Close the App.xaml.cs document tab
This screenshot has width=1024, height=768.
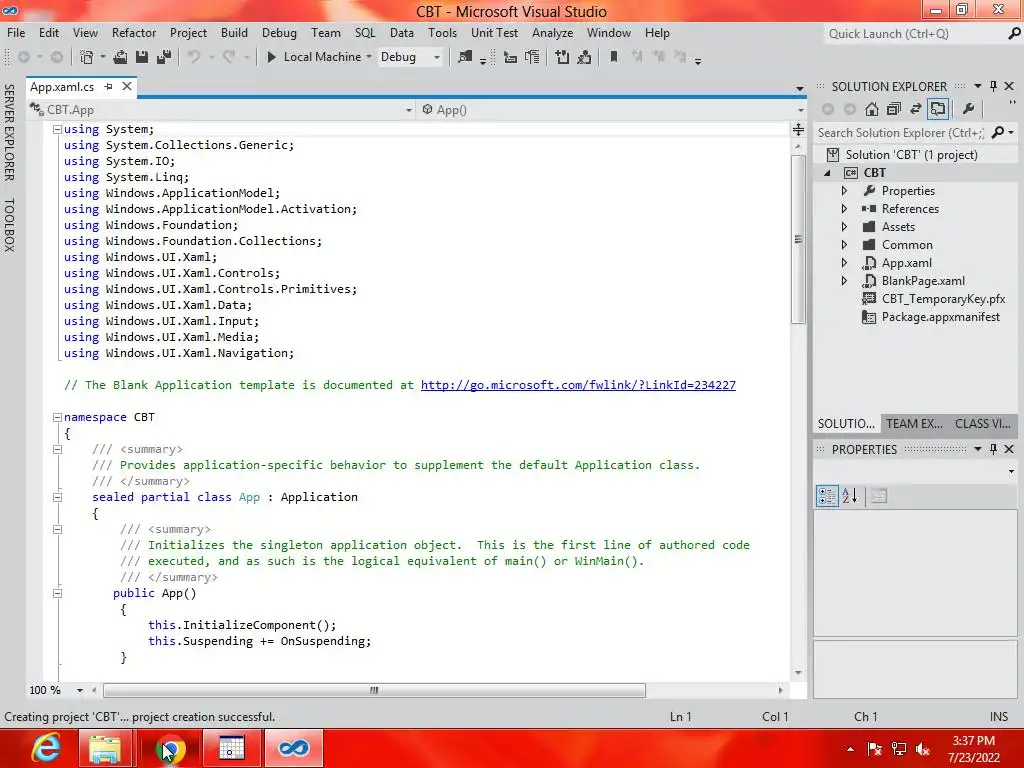click(127, 86)
